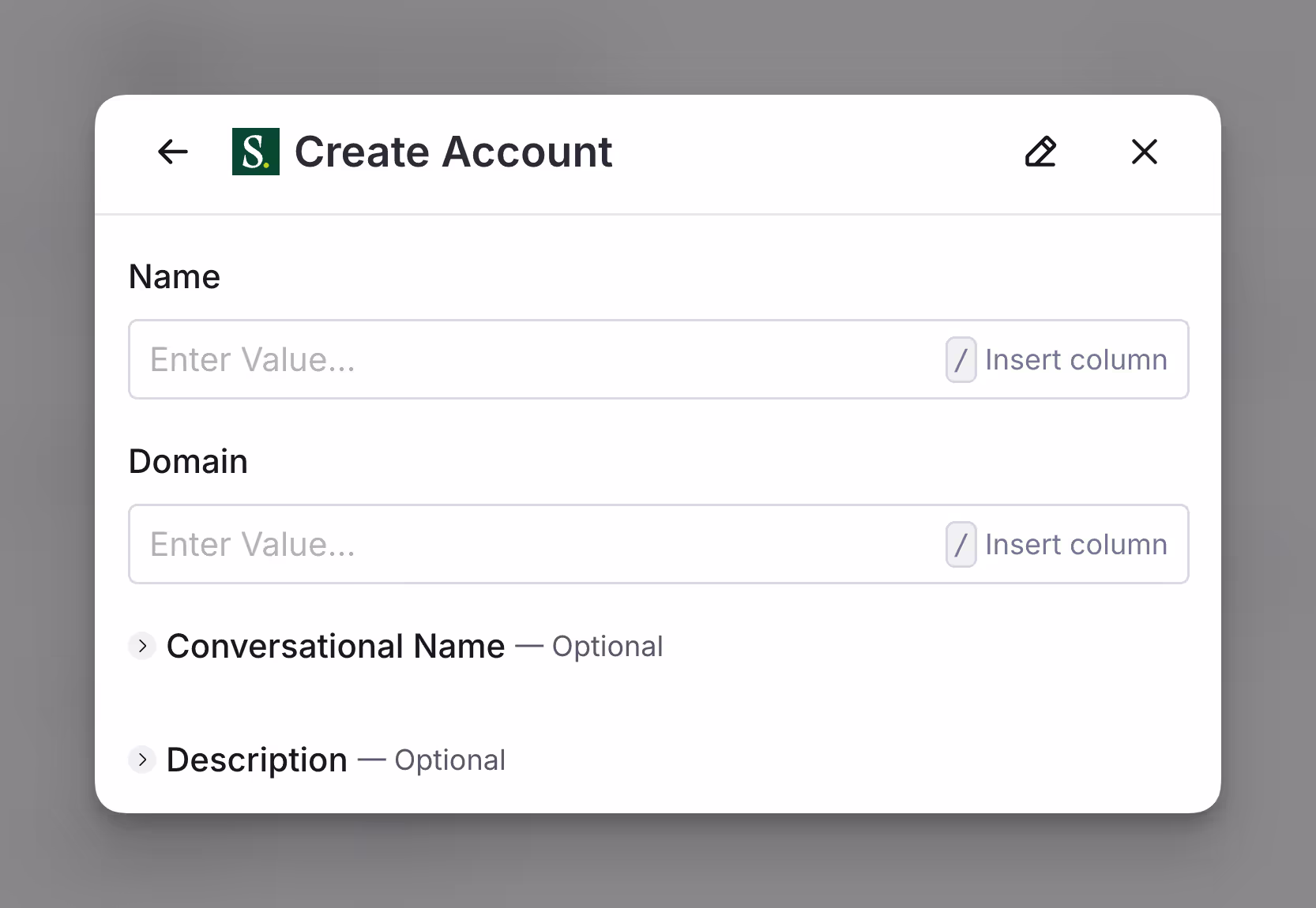The height and width of the screenshot is (908, 1316).
Task: Click Optional text beside Conversational Name
Action: [x=607, y=647]
